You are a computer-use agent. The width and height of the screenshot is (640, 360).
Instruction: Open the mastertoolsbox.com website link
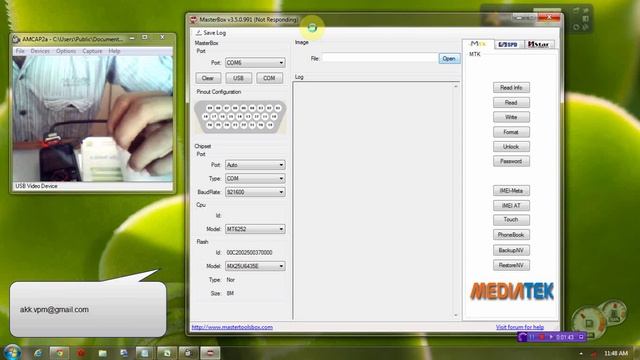[x=232, y=327]
